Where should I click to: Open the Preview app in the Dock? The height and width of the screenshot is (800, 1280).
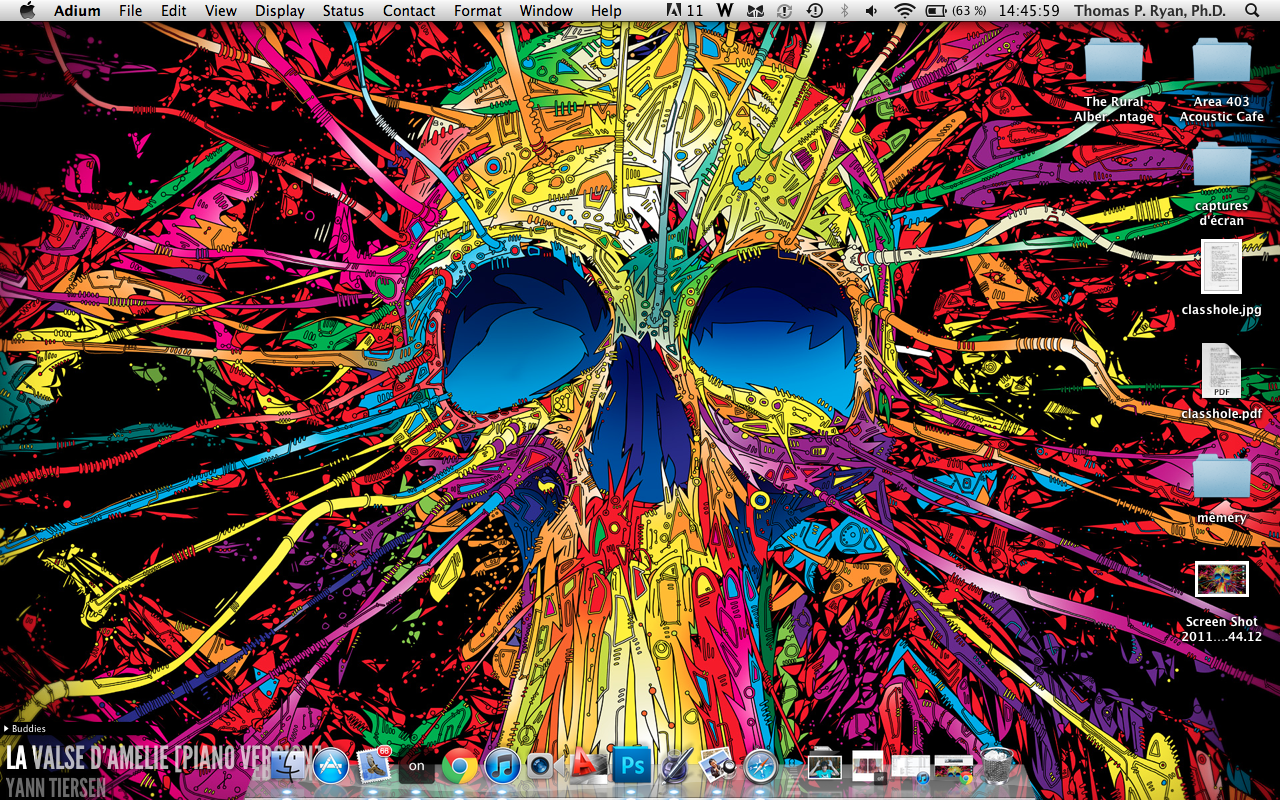(x=718, y=767)
